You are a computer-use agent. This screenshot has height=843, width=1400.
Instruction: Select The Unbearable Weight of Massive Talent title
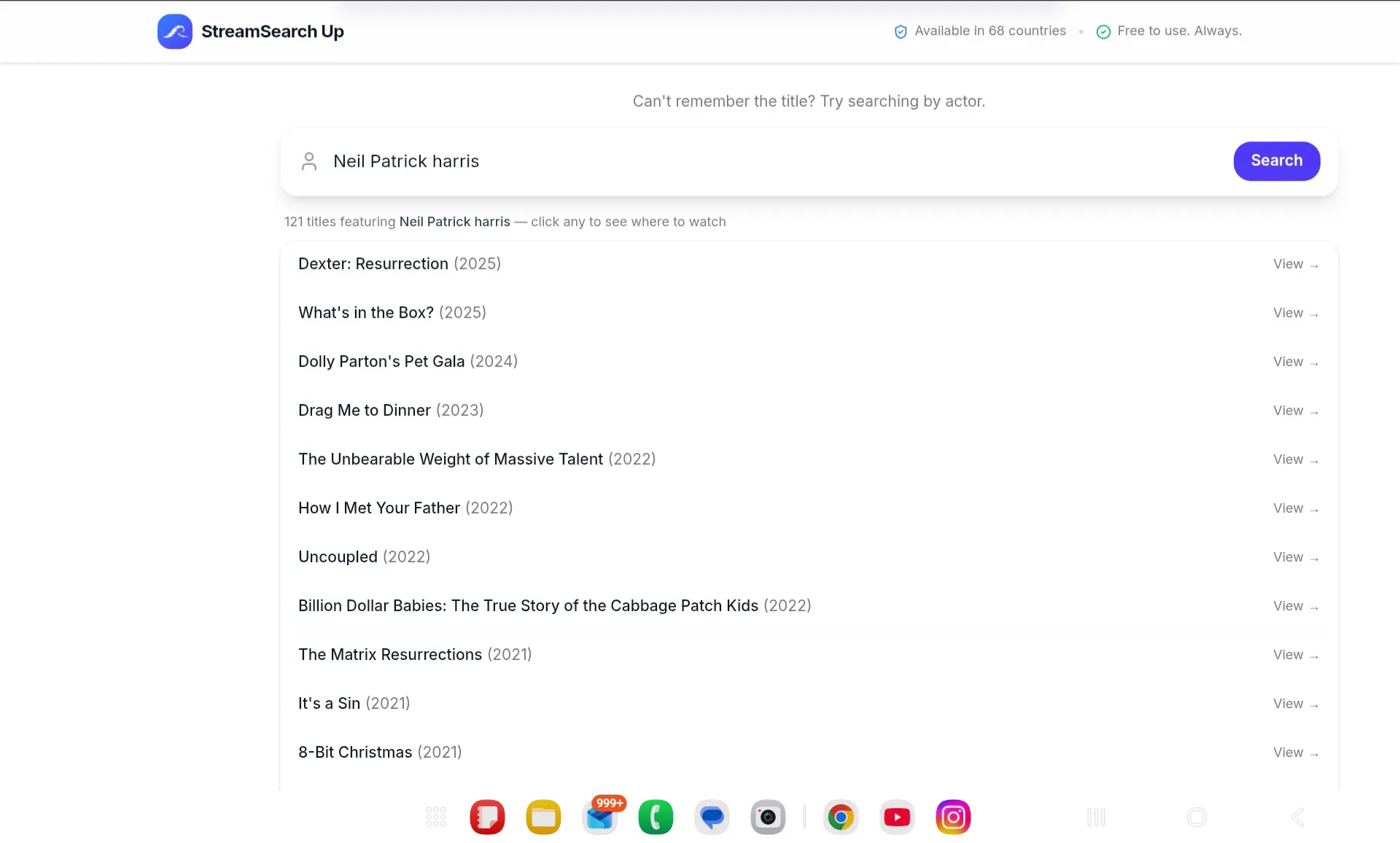pyautogui.click(x=477, y=459)
